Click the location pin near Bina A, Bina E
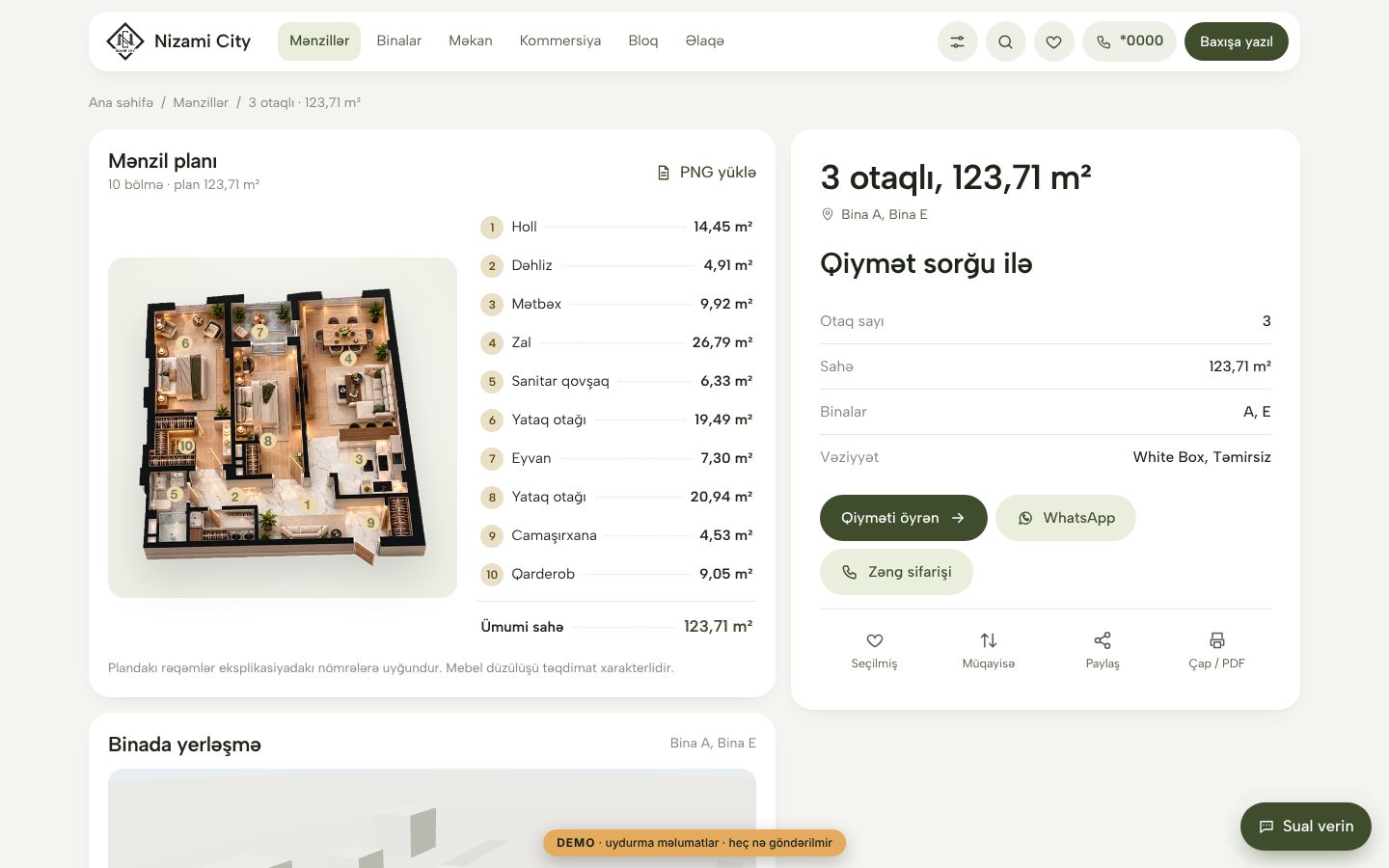1389x868 pixels. tap(827, 214)
